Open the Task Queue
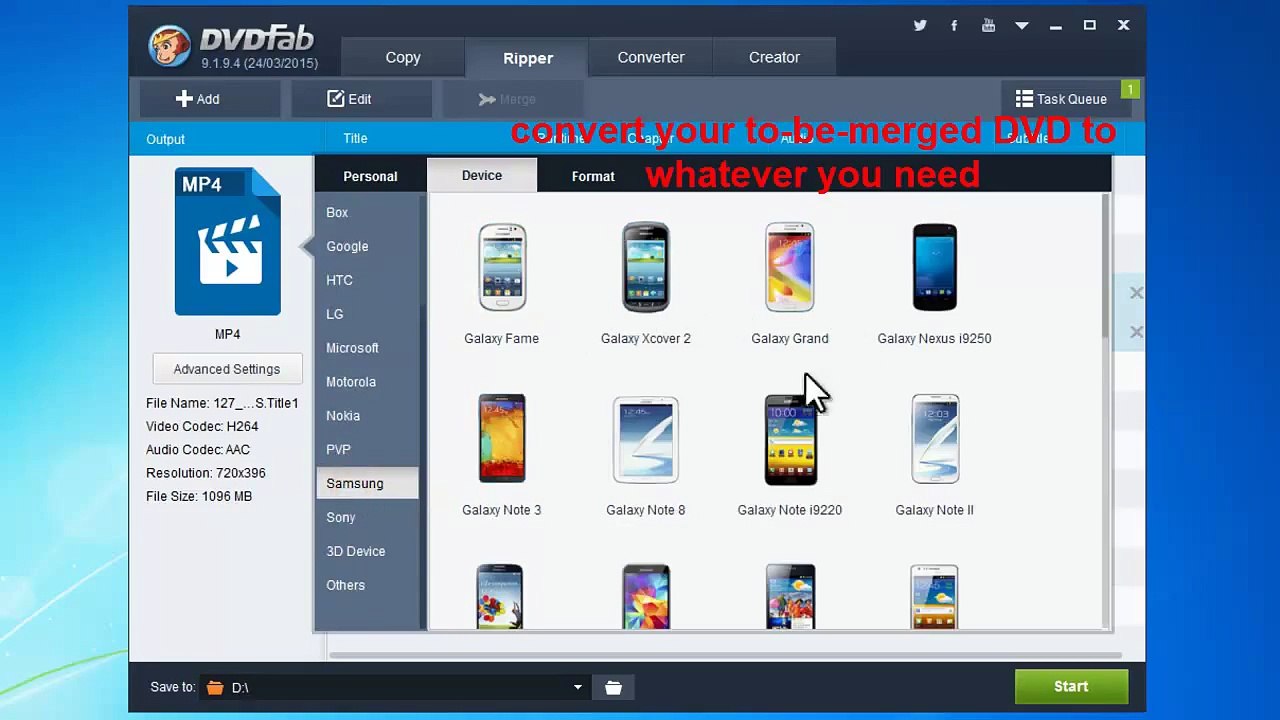This screenshot has height=720, width=1280. pos(1061,99)
